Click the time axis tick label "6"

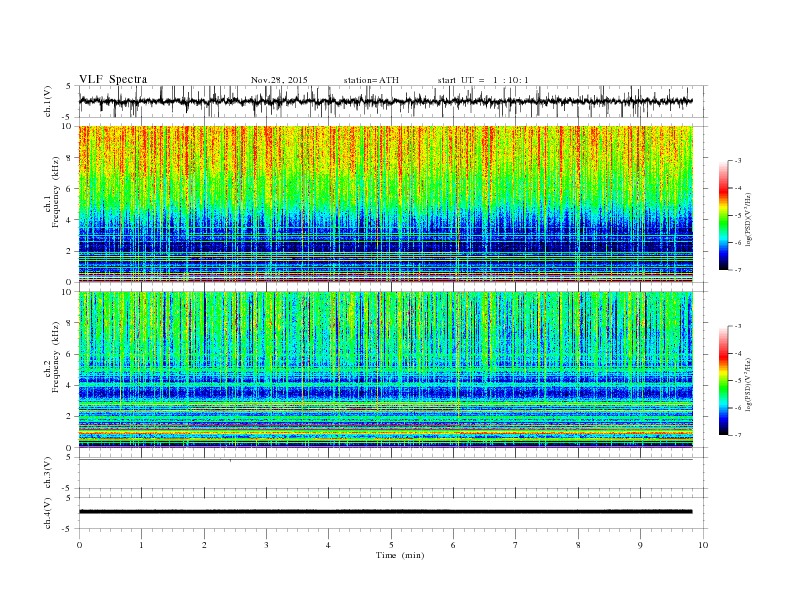pos(453,545)
